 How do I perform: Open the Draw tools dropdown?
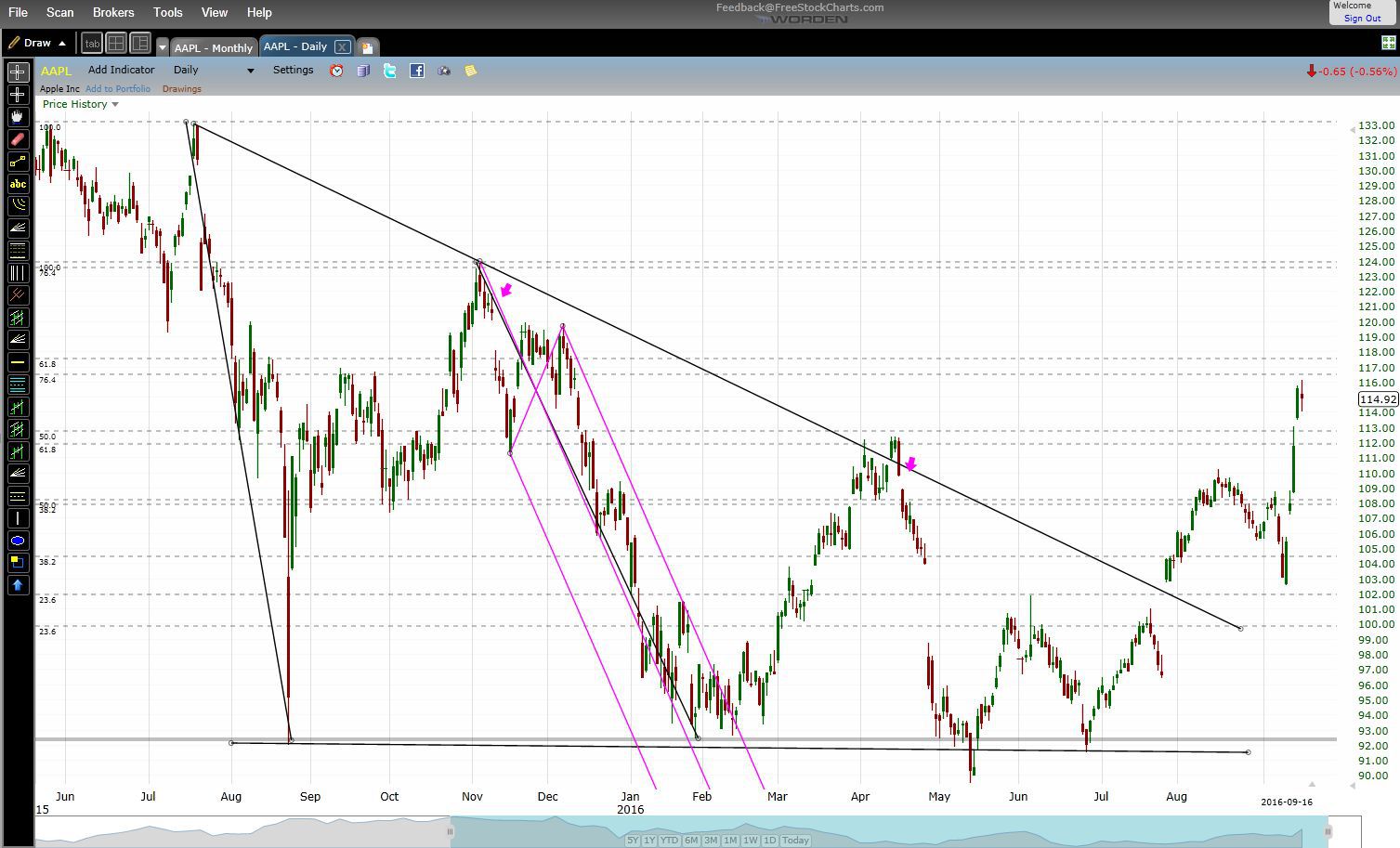click(38, 43)
